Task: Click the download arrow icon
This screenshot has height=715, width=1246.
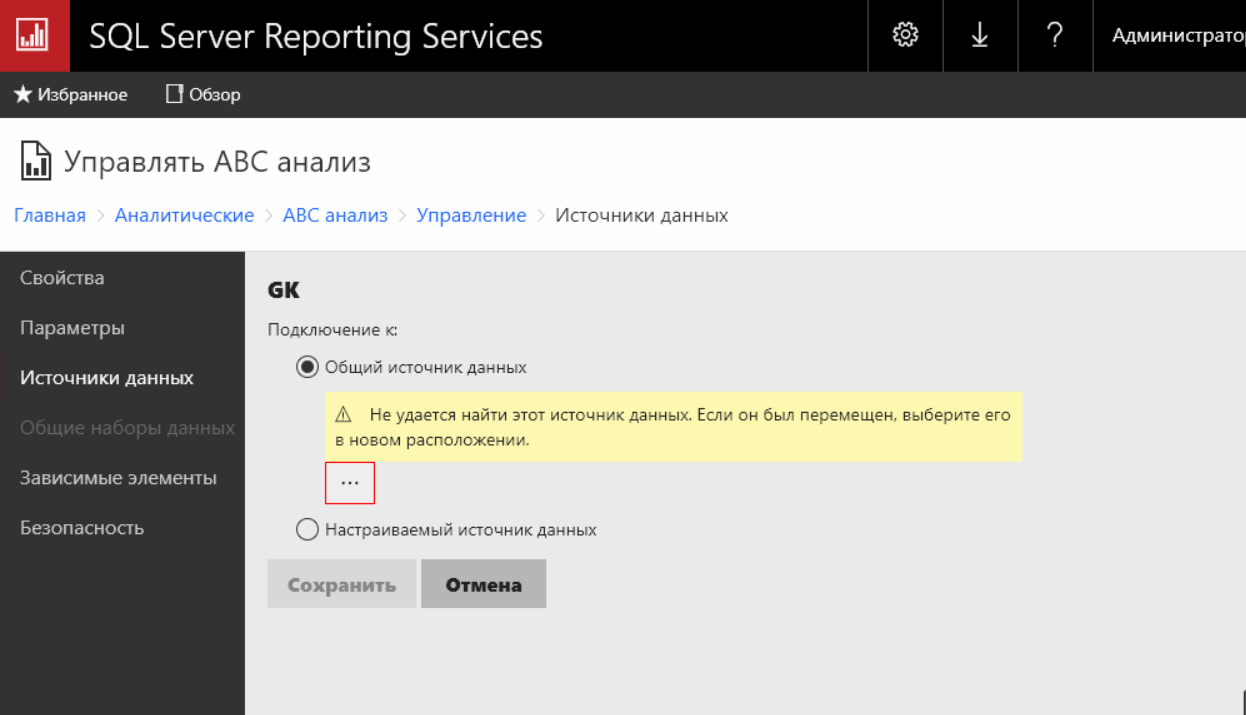Action: tap(980, 35)
